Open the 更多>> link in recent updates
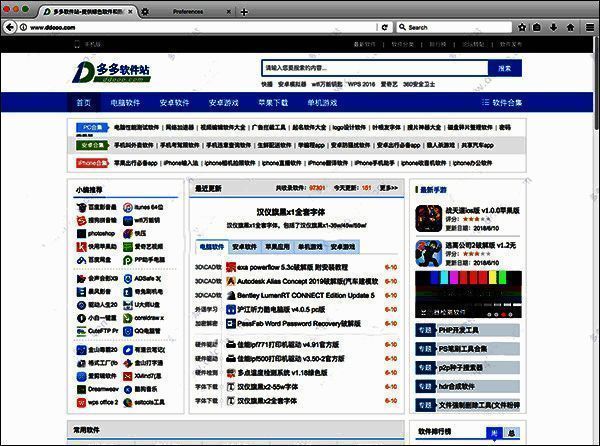This screenshot has width=600, height=446. pos(389,187)
